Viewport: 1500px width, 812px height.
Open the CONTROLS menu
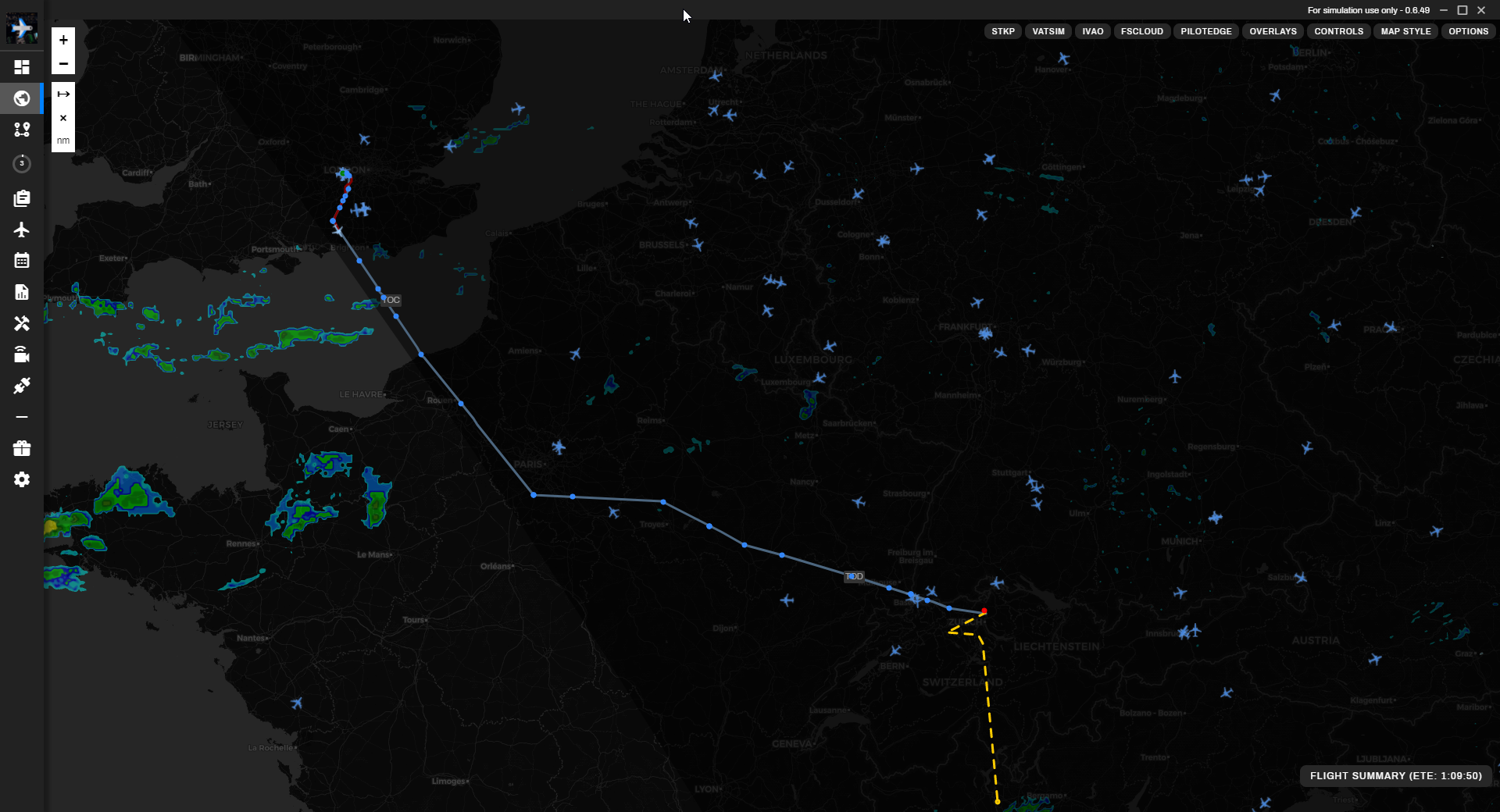pyautogui.click(x=1338, y=31)
